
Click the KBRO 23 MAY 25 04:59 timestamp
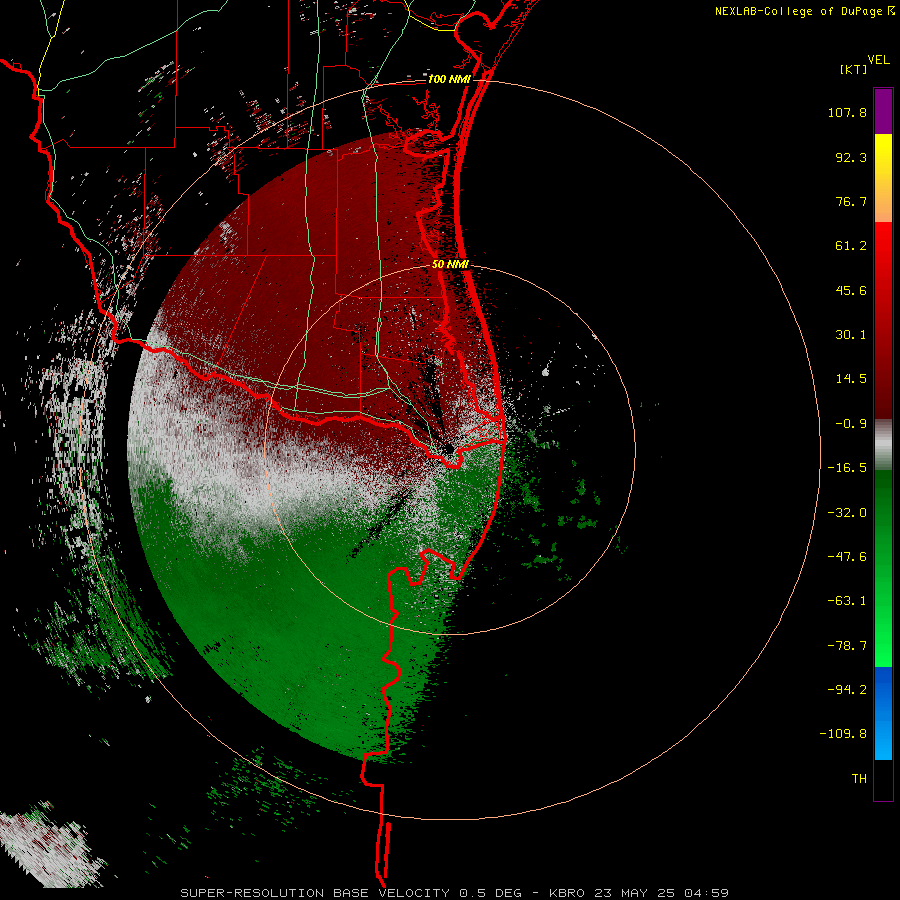click(639, 893)
